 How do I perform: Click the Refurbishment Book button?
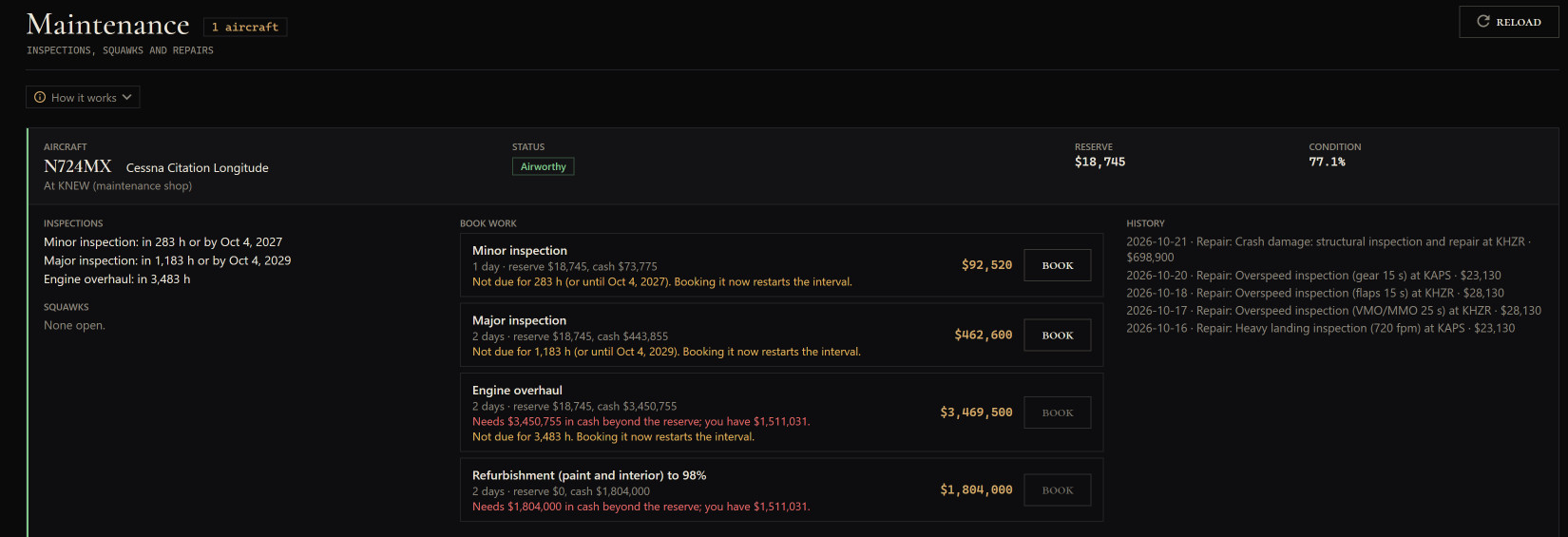[1058, 490]
